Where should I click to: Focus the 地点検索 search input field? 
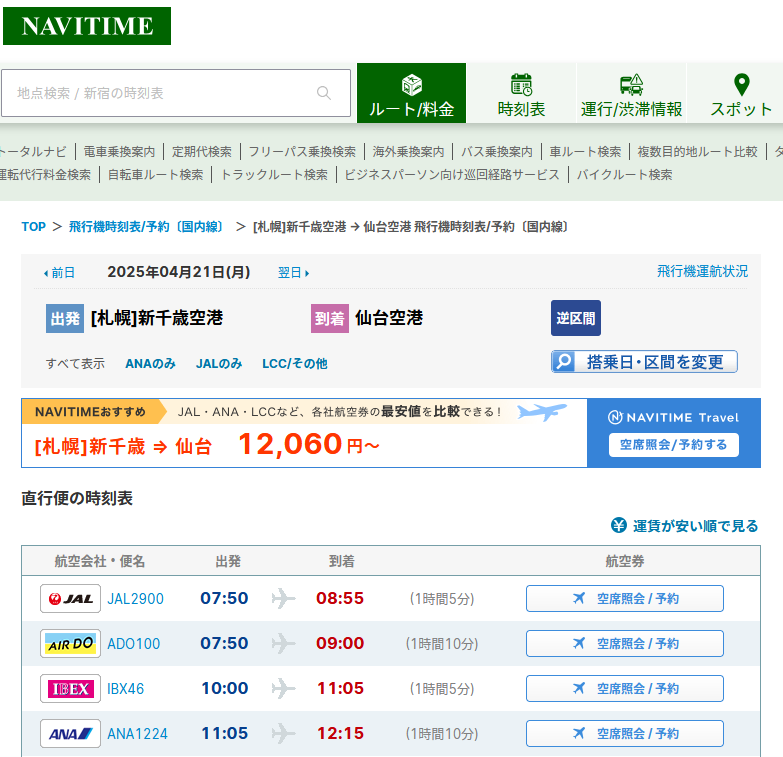coord(176,93)
